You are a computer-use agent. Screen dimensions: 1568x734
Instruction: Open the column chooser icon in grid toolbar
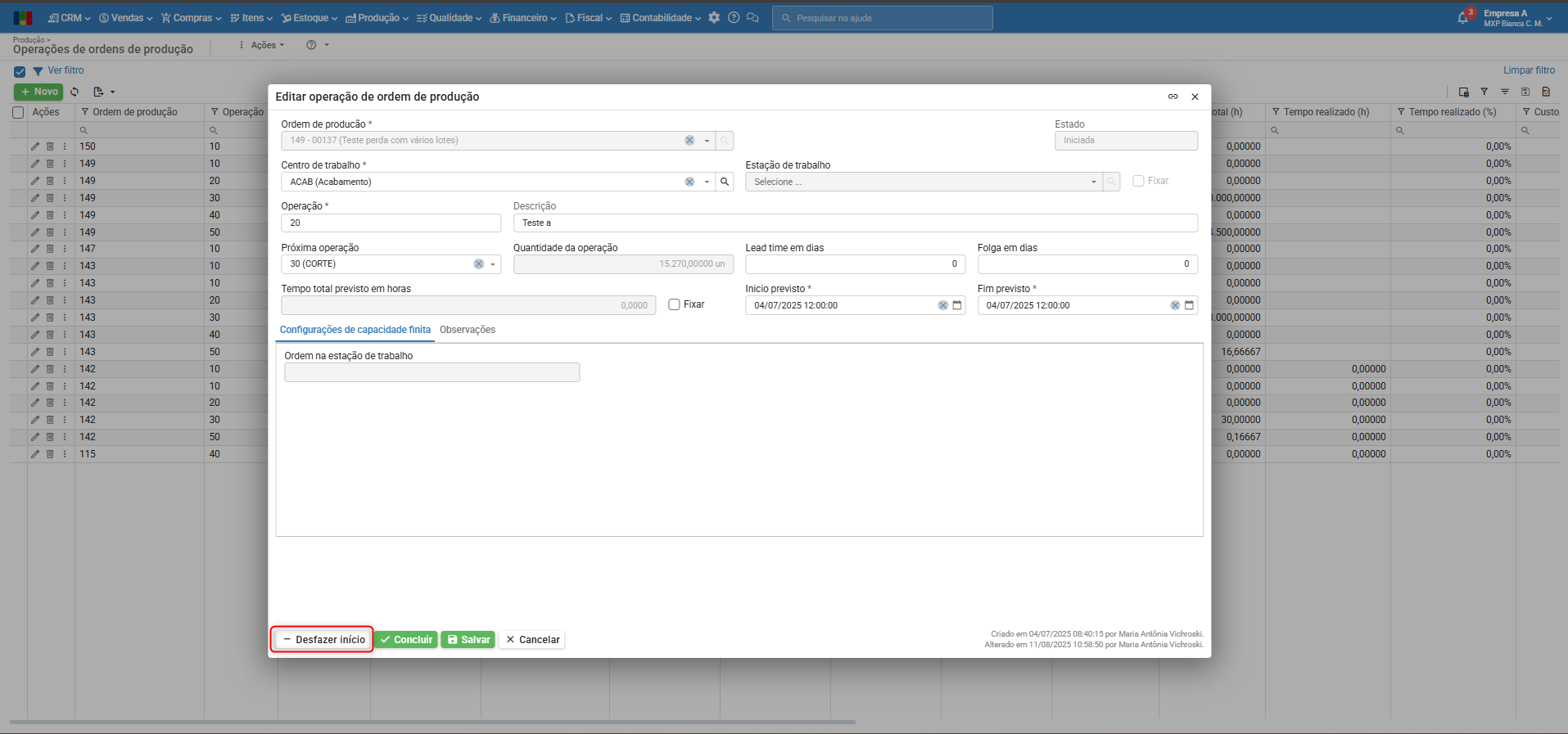point(1464,92)
